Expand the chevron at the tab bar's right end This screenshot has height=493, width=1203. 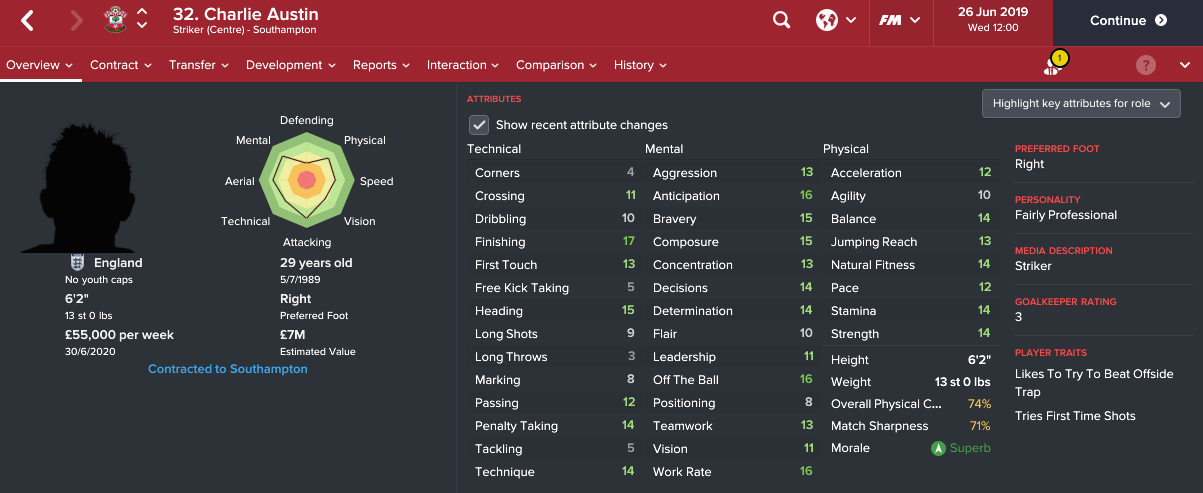point(1185,65)
